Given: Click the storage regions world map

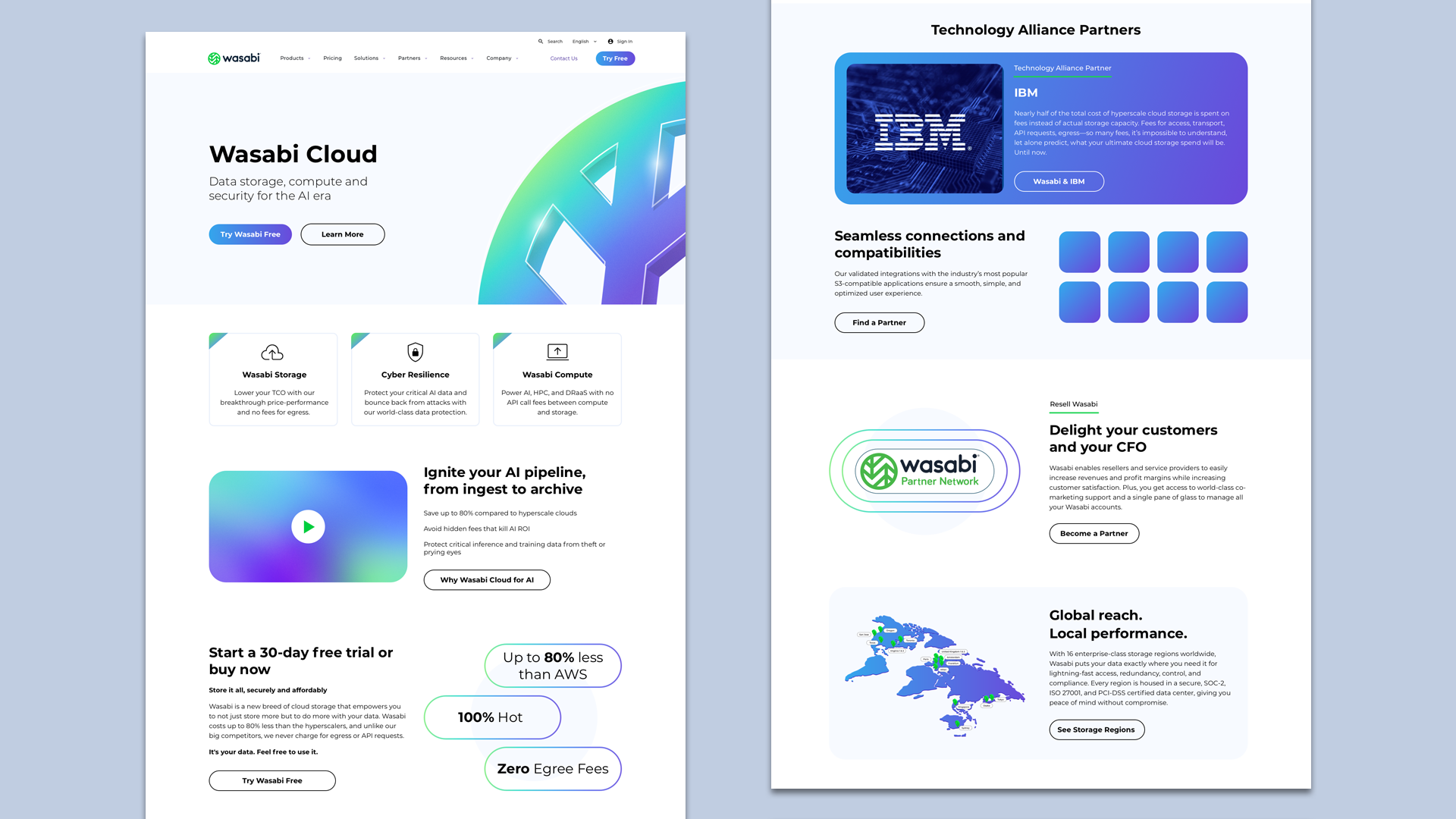Looking at the screenshot, I should pyautogui.click(x=934, y=675).
